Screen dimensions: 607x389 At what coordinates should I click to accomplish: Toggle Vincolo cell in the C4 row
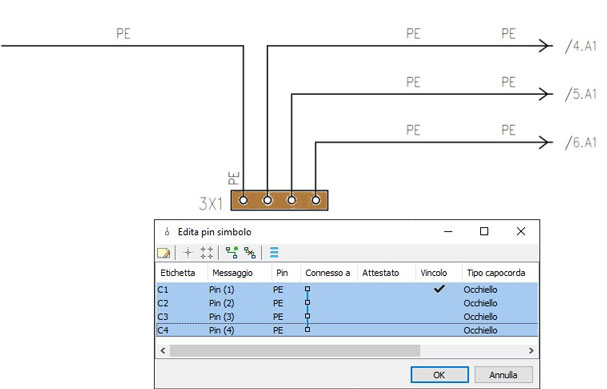pyautogui.click(x=439, y=330)
